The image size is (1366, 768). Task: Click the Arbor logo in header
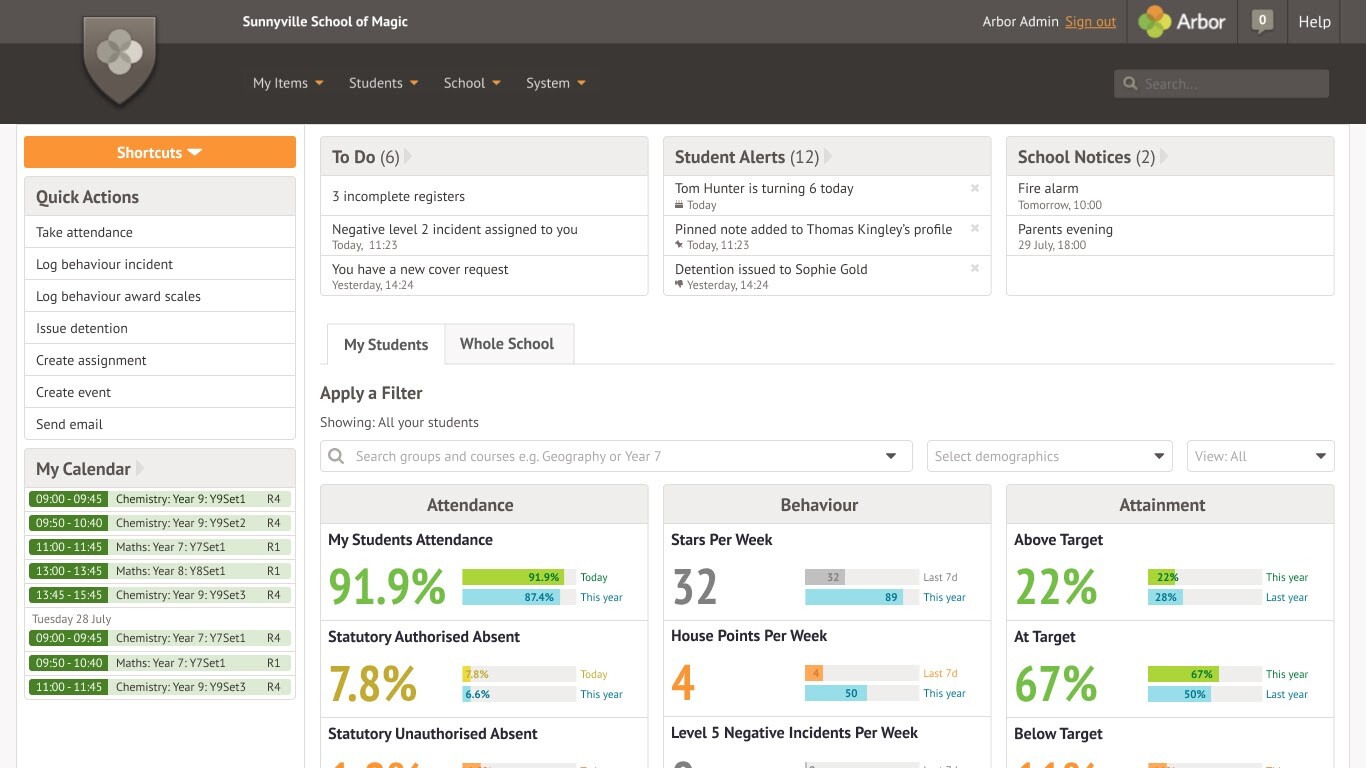pyautogui.click(x=1182, y=21)
